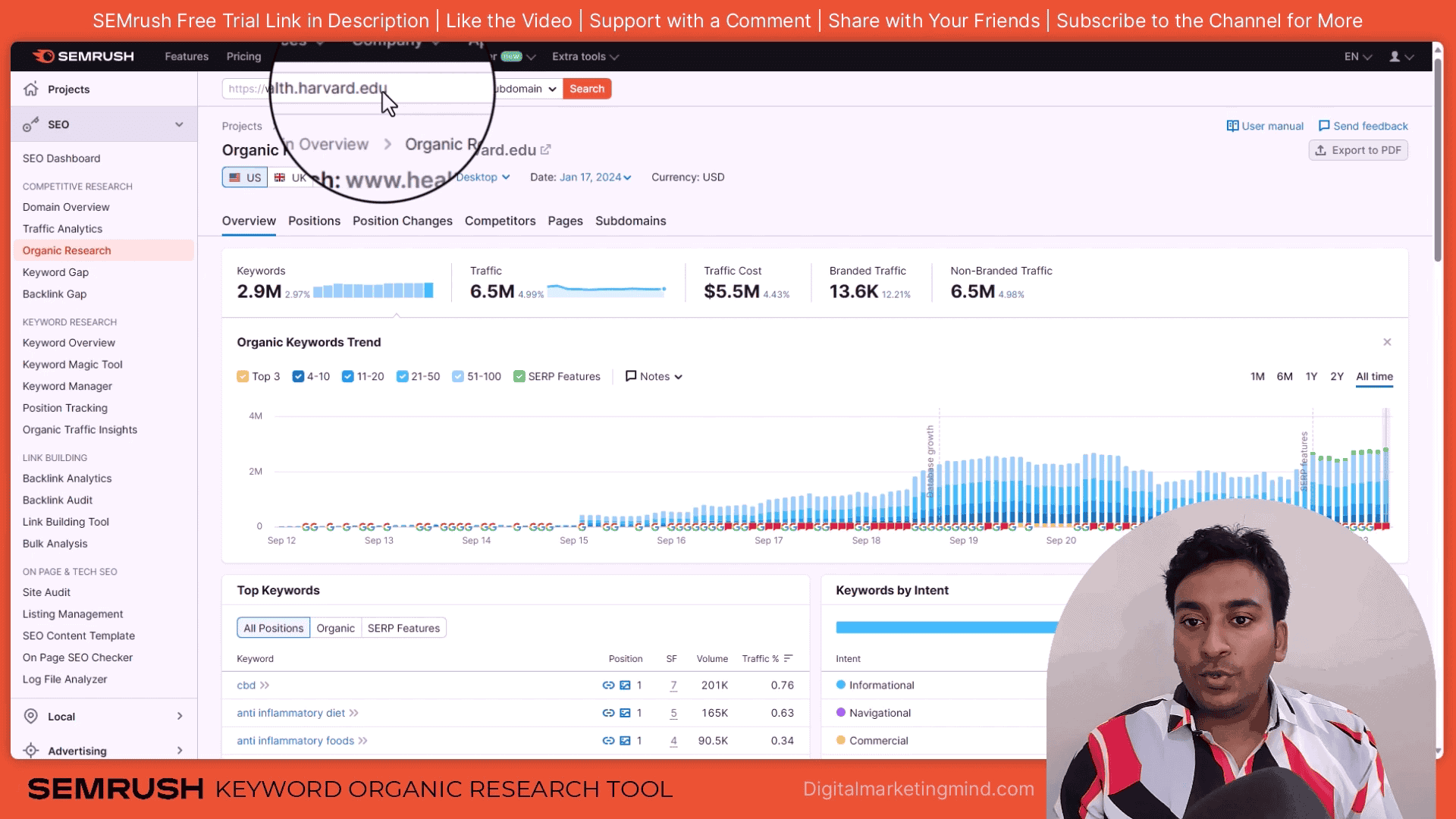
Task: Toggle the 21-50 positions checkbox
Action: (402, 376)
